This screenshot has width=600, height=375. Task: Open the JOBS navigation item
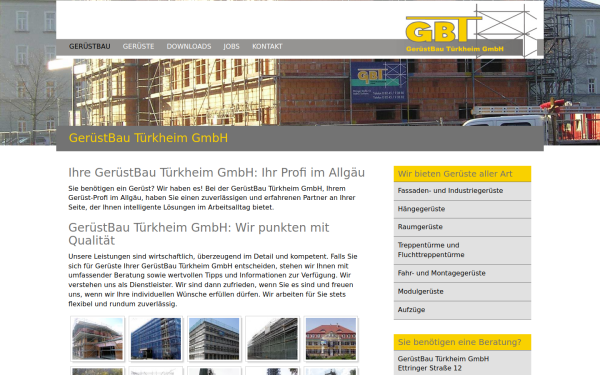click(x=231, y=46)
